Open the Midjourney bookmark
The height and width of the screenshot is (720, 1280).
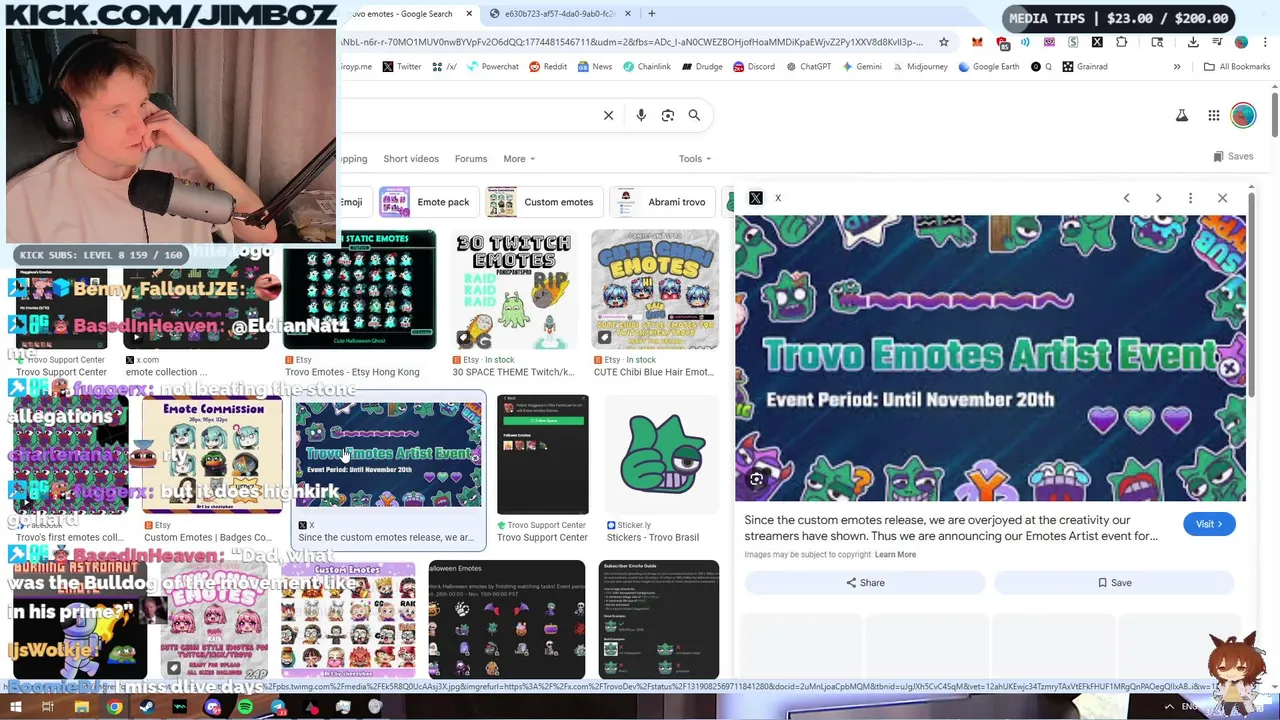pos(920,67)
